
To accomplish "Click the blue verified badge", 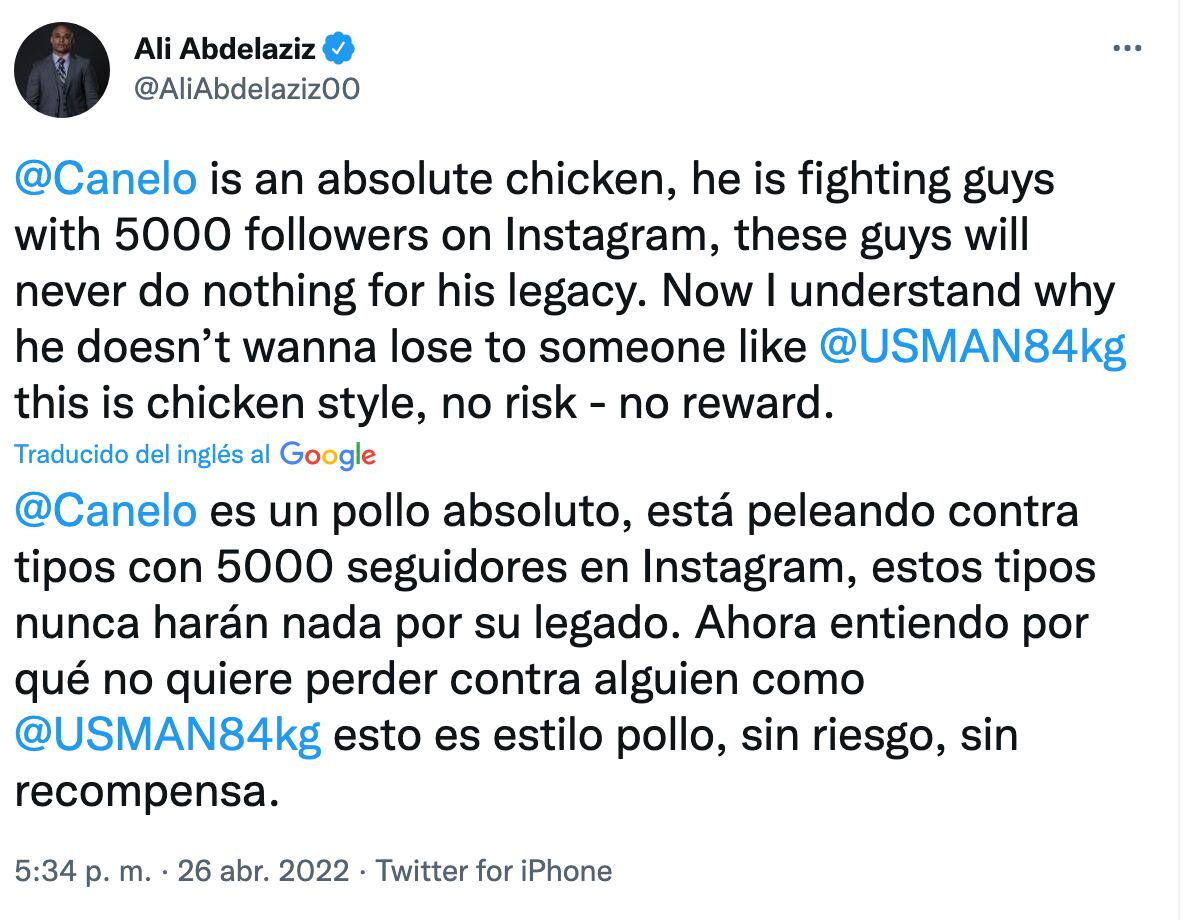I will (x=336, y=47).
